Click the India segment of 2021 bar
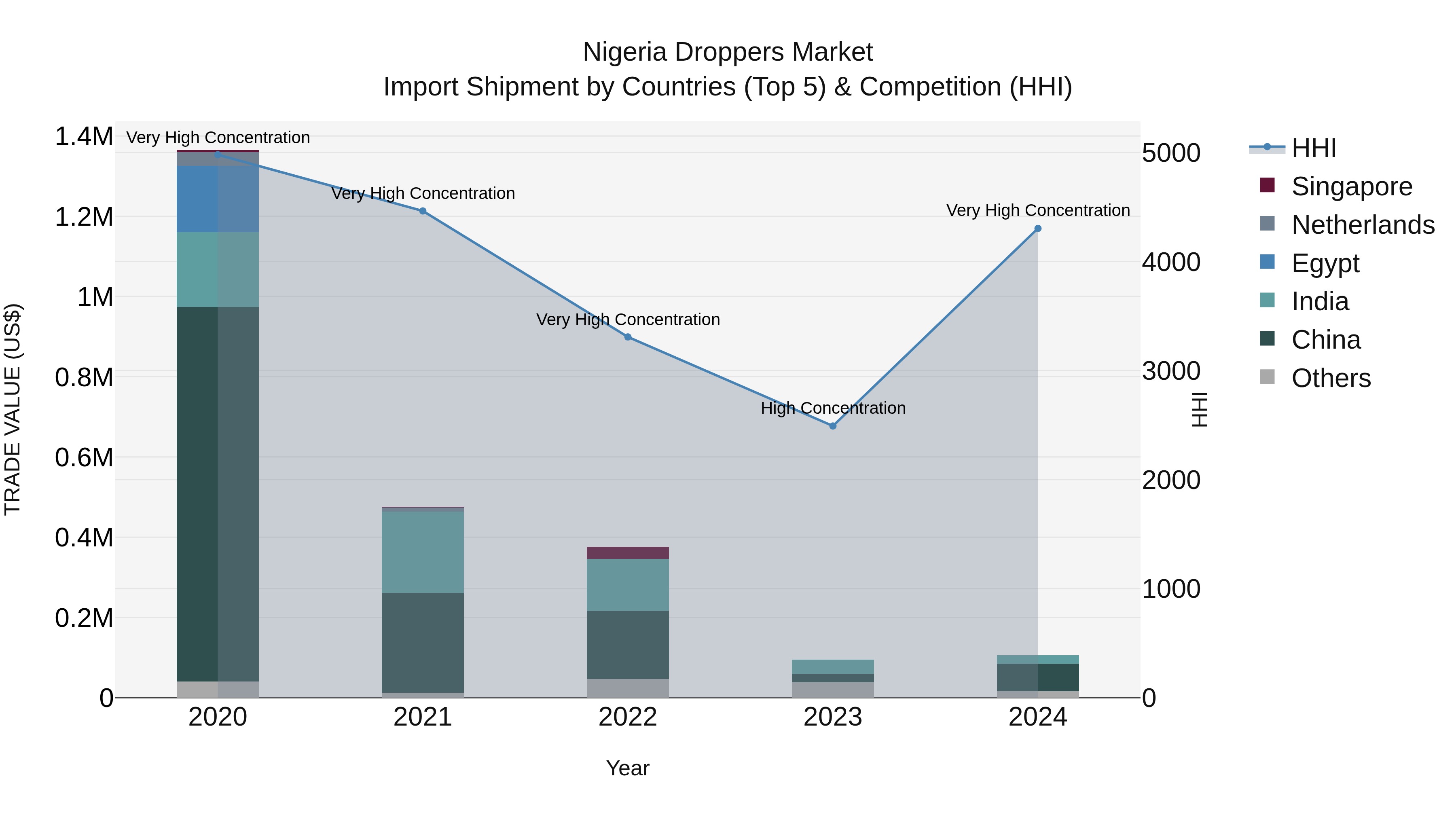 tap(423, 552)
